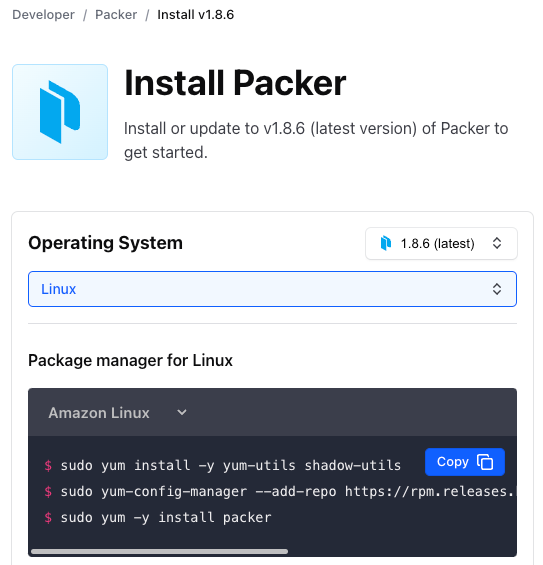Screen dimensions: 543x565
Task: Expand the Amazon Linux distribution dropdown
Action: pos(117,413)
